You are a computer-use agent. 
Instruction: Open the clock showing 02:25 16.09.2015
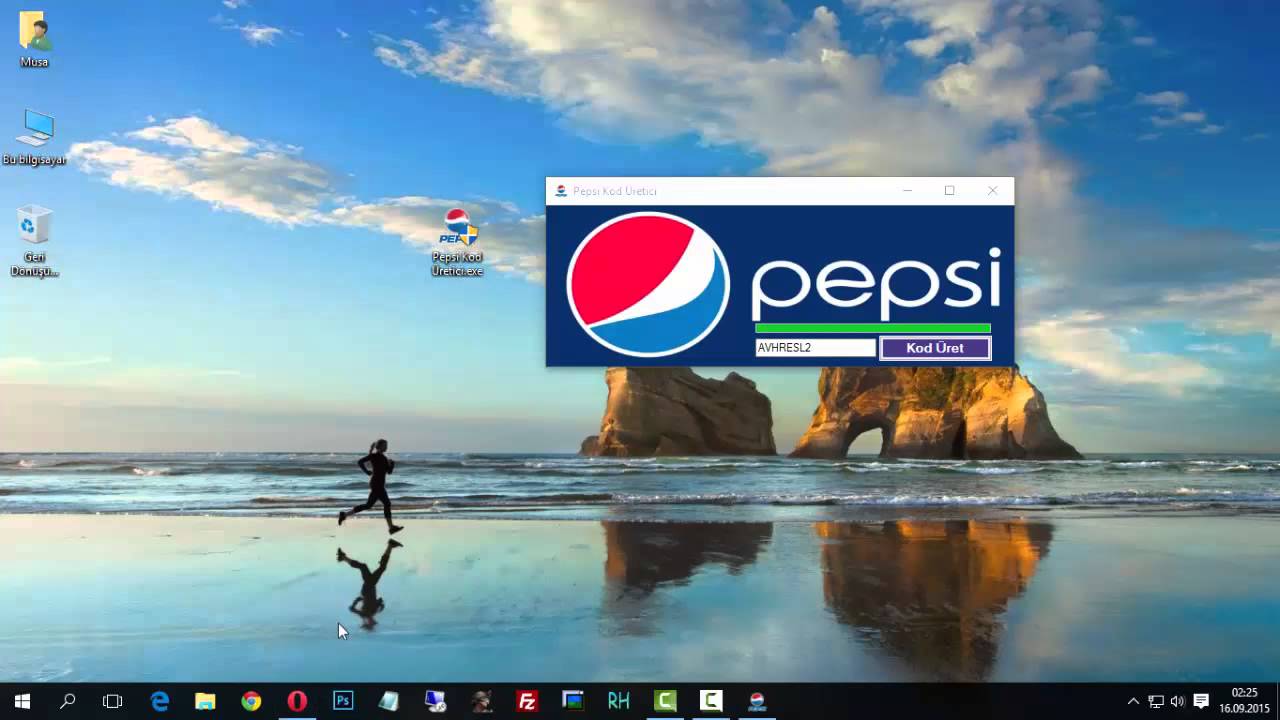1244,700
